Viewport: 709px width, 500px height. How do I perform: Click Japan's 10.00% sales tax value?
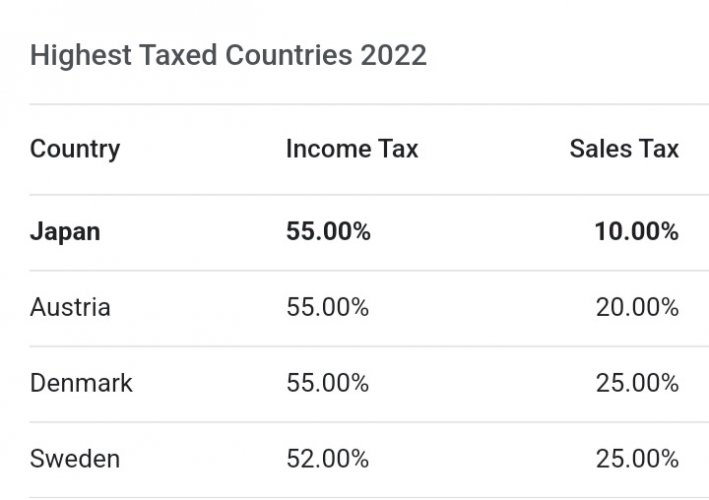coord(637,231)
